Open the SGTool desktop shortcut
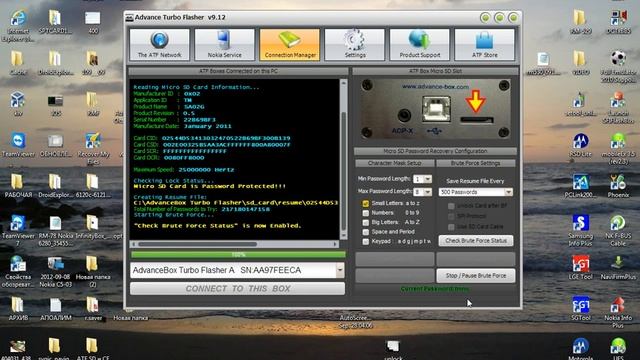This screenshot has width=640, height=360. click(x=580, y=309)
